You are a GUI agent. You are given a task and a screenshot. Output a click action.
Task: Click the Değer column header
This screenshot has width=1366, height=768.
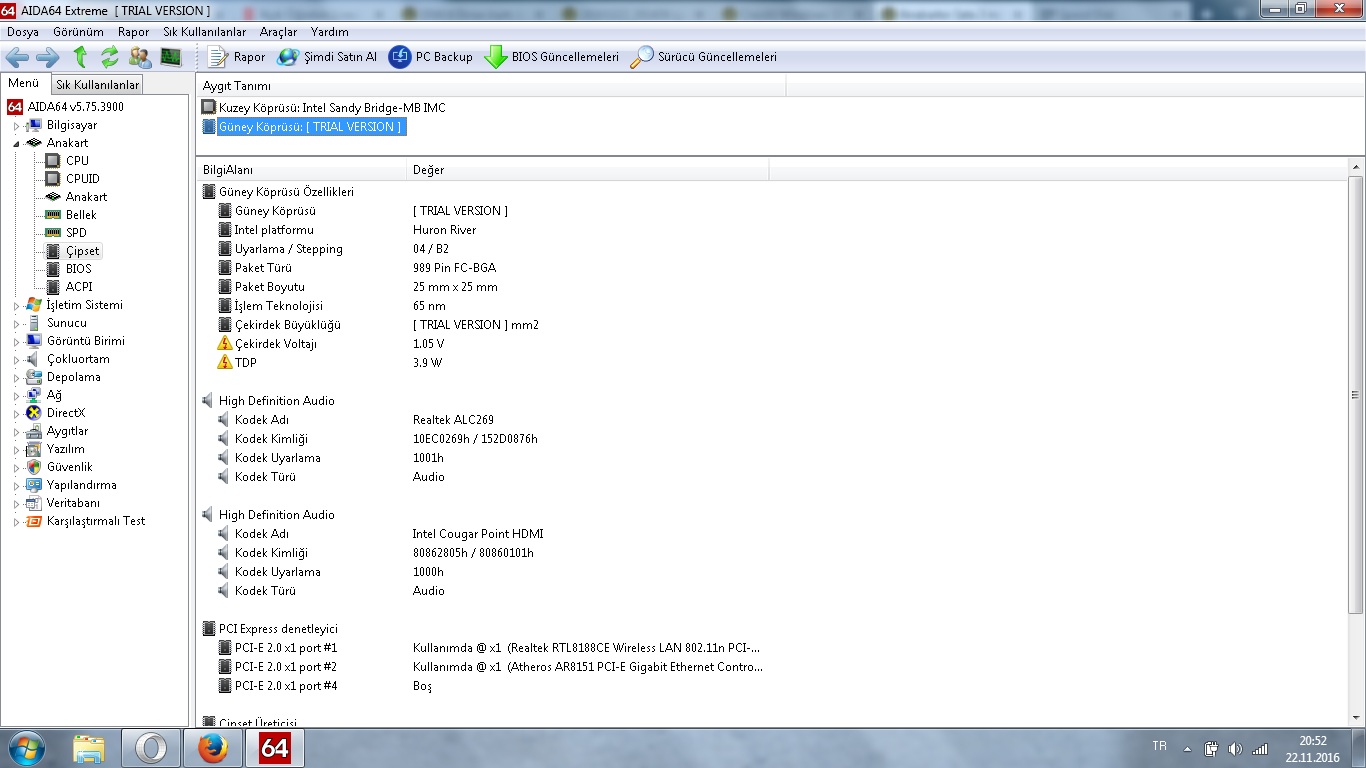tap(588, 170)
